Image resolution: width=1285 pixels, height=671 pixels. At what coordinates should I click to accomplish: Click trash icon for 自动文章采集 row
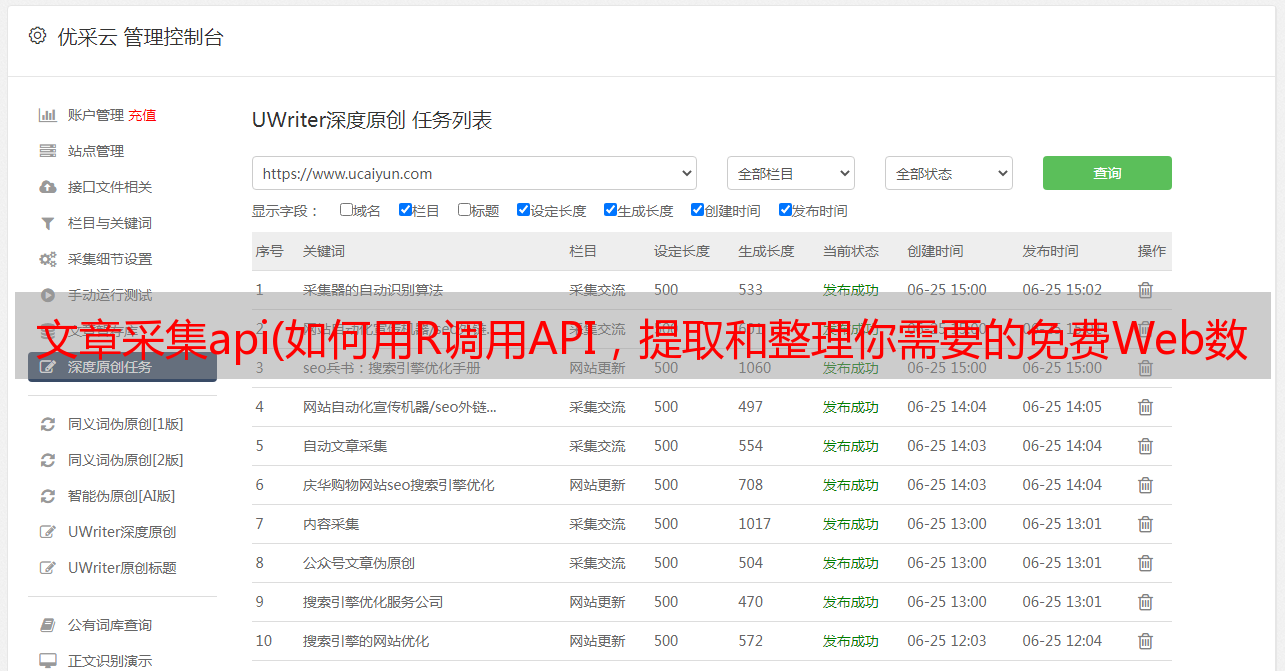[x=1145, y=446]
